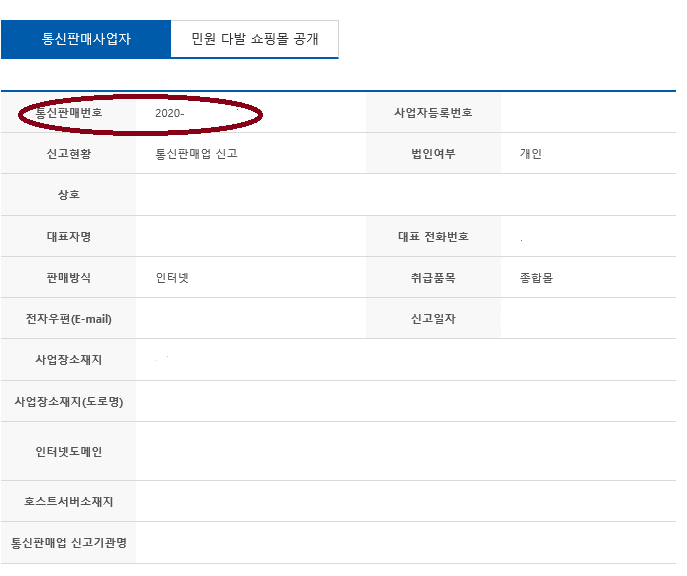687x576 pixels.
Task: Click the 통신판매번호 label
Action: click(x=69, y=113)
